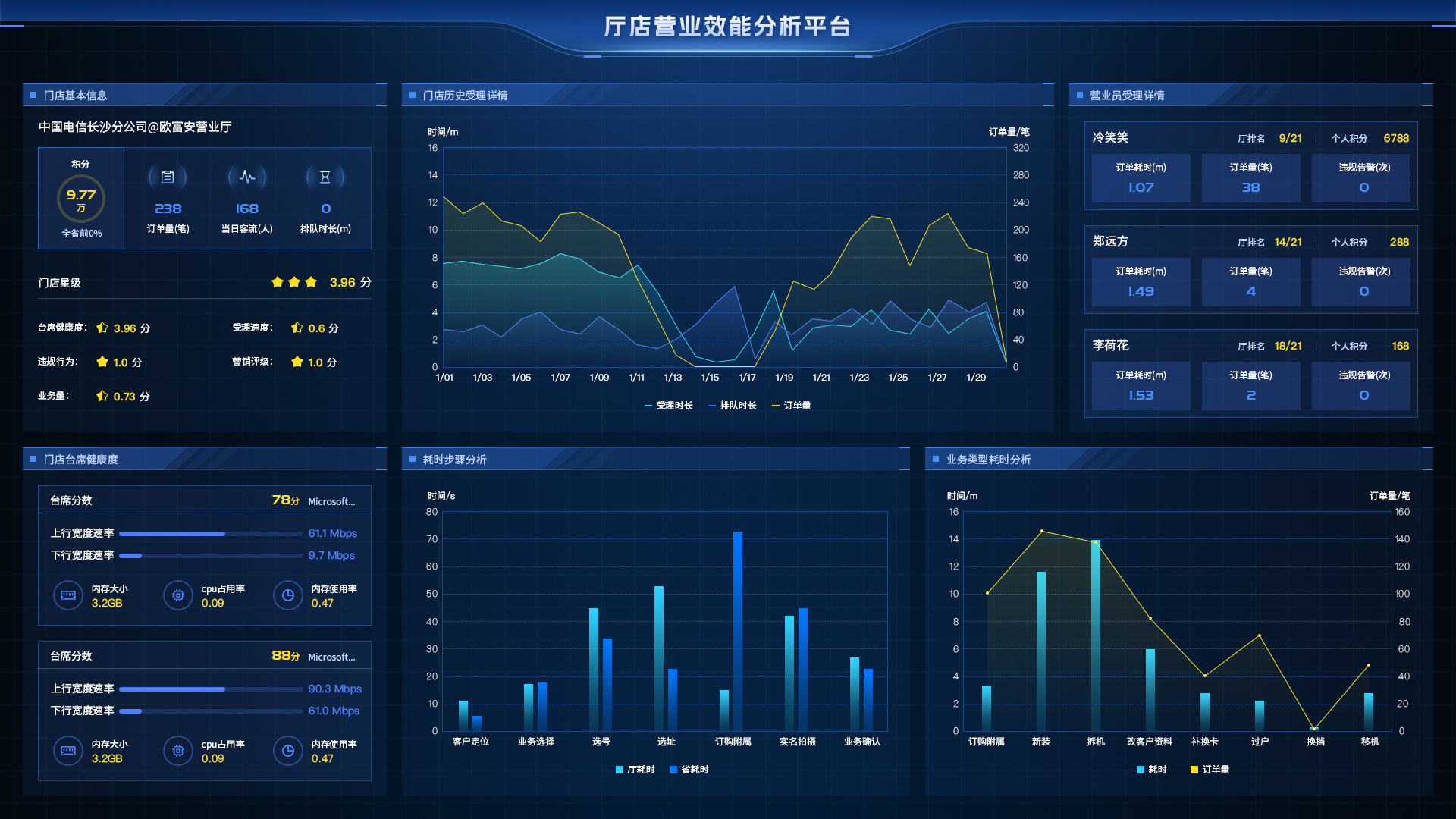The height and width of the screenshot is (819, 1456).
Task: Click the first seat's memory size icon
Action: 68,595
